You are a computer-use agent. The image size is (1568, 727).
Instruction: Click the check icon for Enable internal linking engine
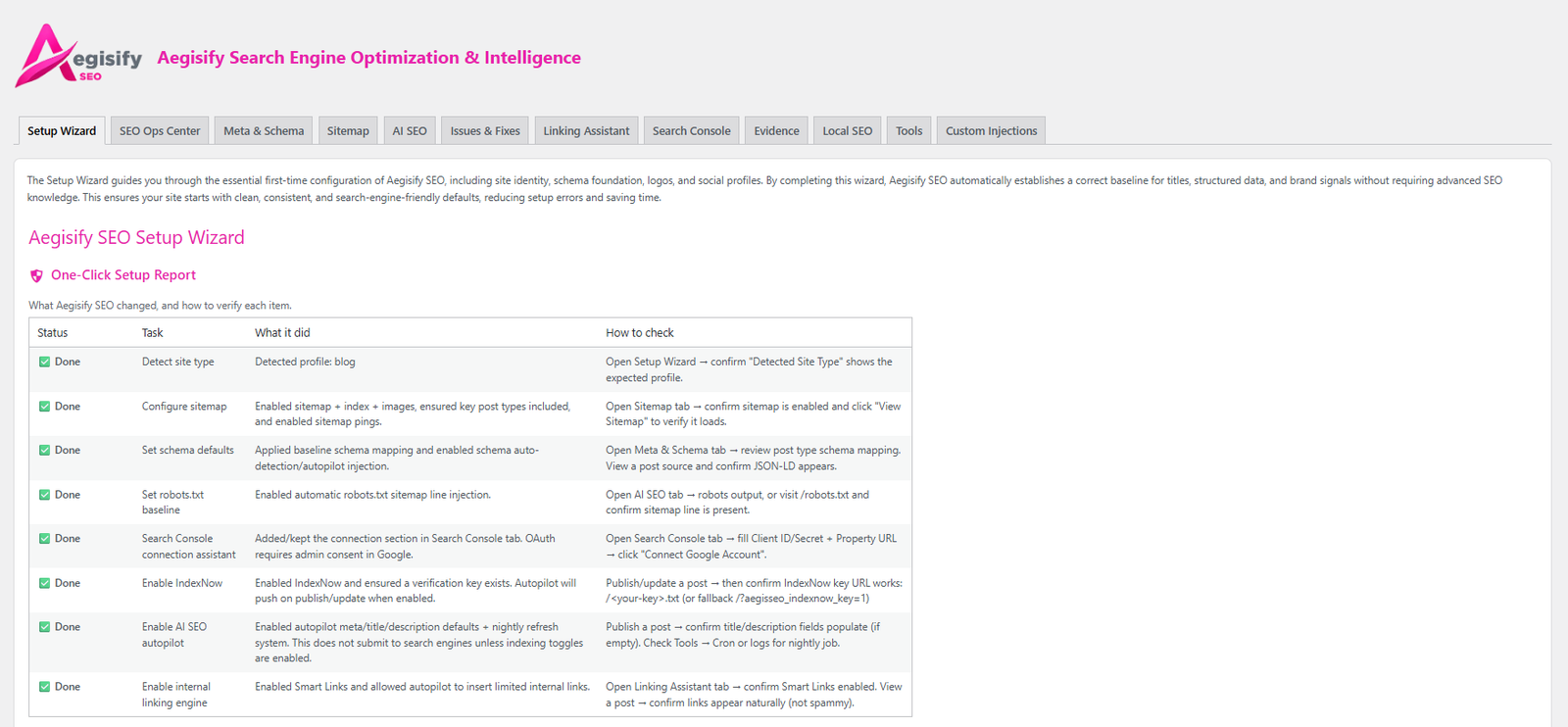pos(44,687)
